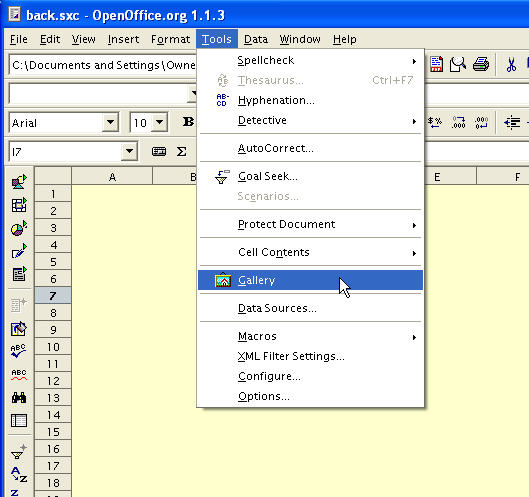Click the Gallery picture icon in menu
Viewport: 529px width, 497px height.
(x=223, y=280)
